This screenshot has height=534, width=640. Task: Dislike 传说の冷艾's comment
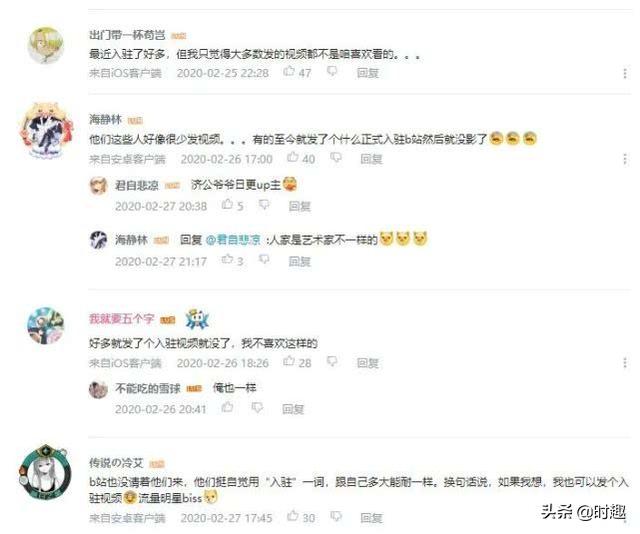pyautogui.click(x=336, y=517)
